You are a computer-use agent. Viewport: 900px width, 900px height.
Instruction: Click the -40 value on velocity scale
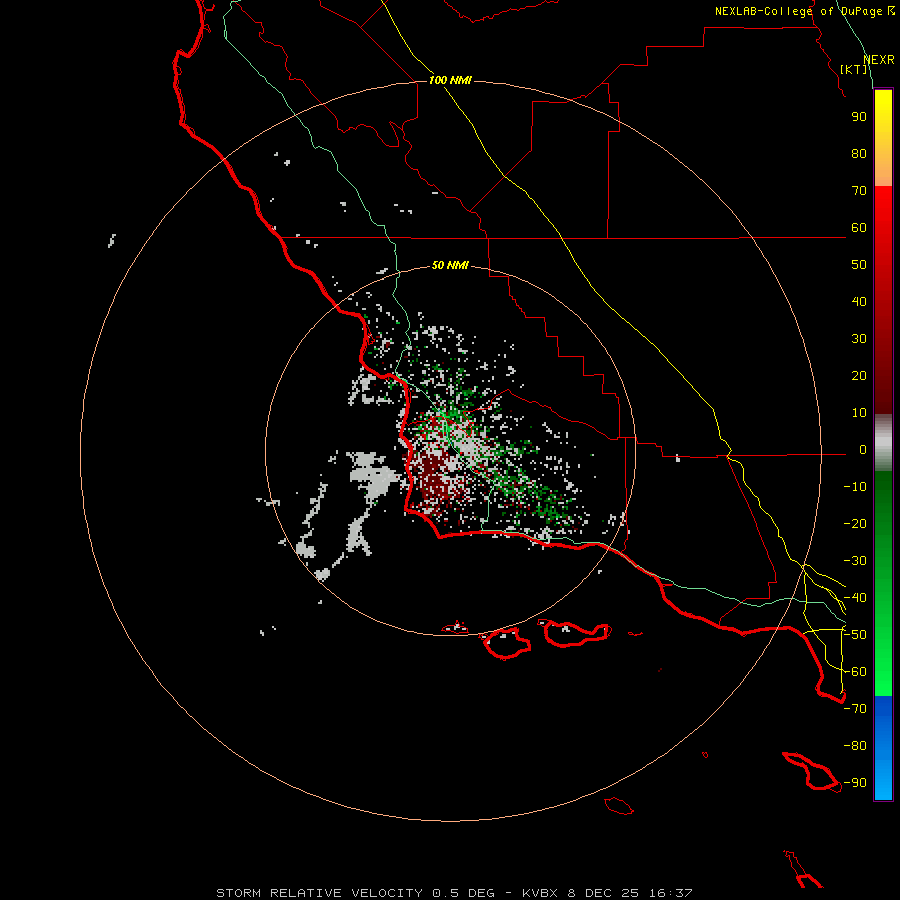(855, 598)
